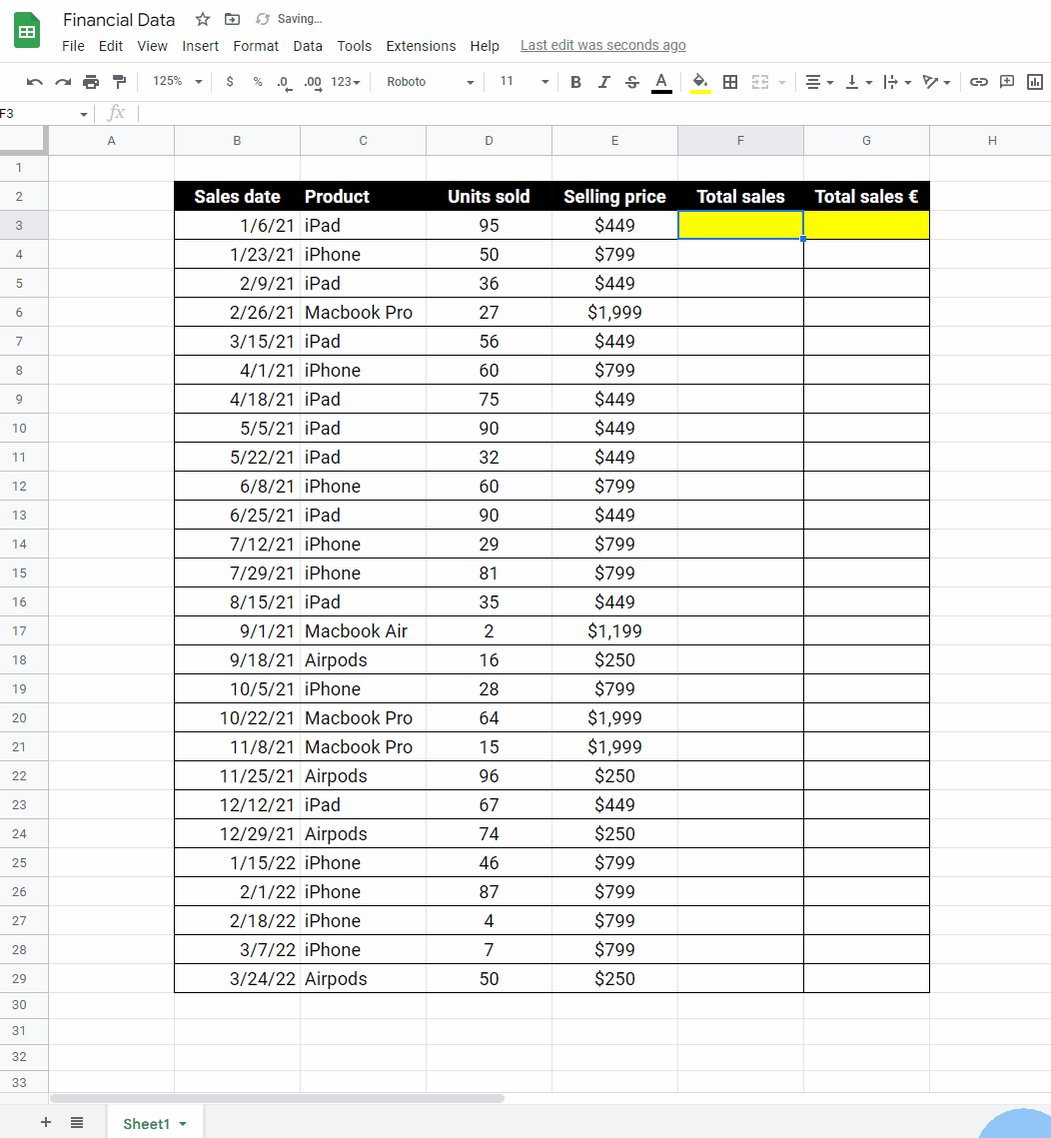Open the name box dropdown arrow
The image size is (1051, 1138).
tap(83, 114)
